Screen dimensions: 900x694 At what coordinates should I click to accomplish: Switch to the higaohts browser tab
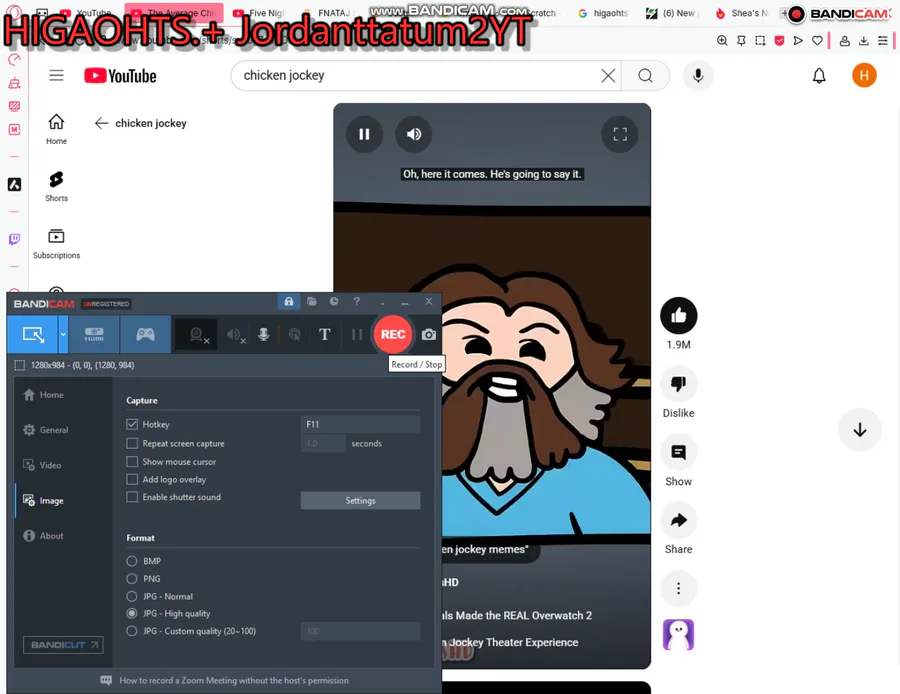tap(603, 13)
